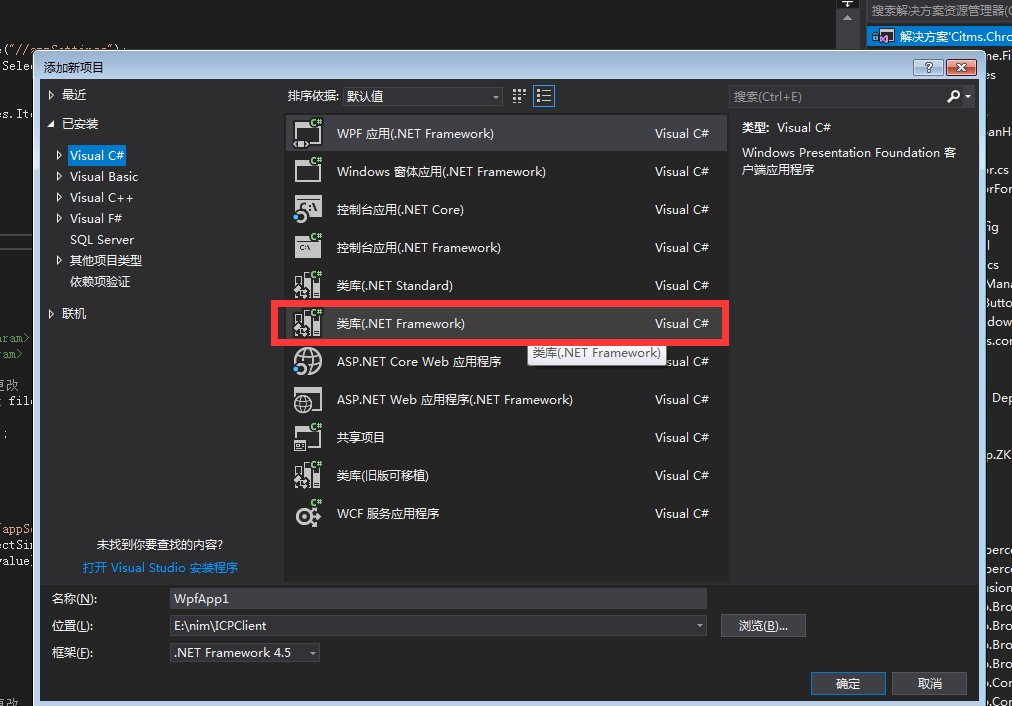Expand the 最近 tree node

click(x=51, y=95)
